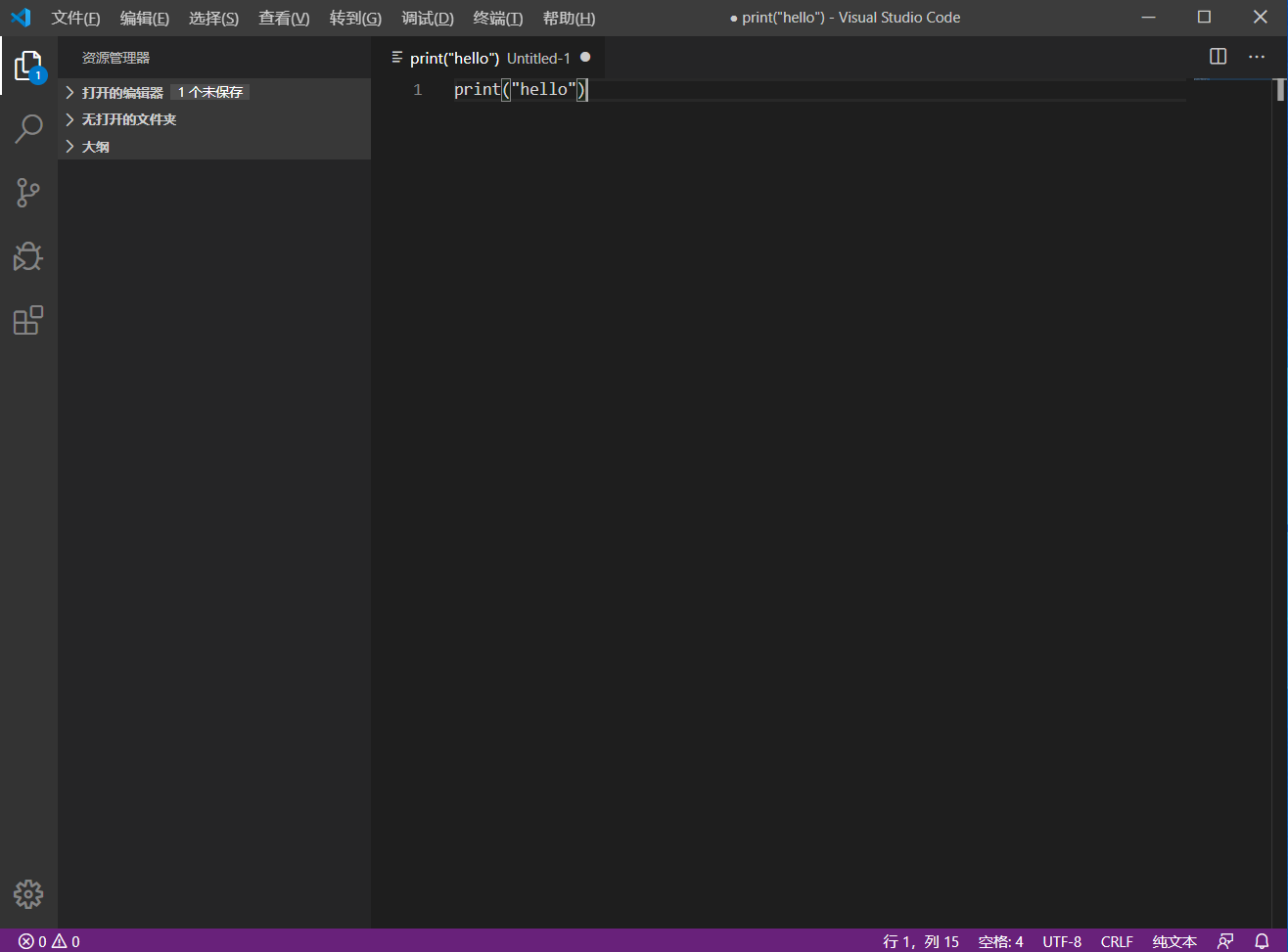Expand the 无打开的文件夹 section
The image size is (1288, 952).
pyautogui.click(x=128, y=118)
